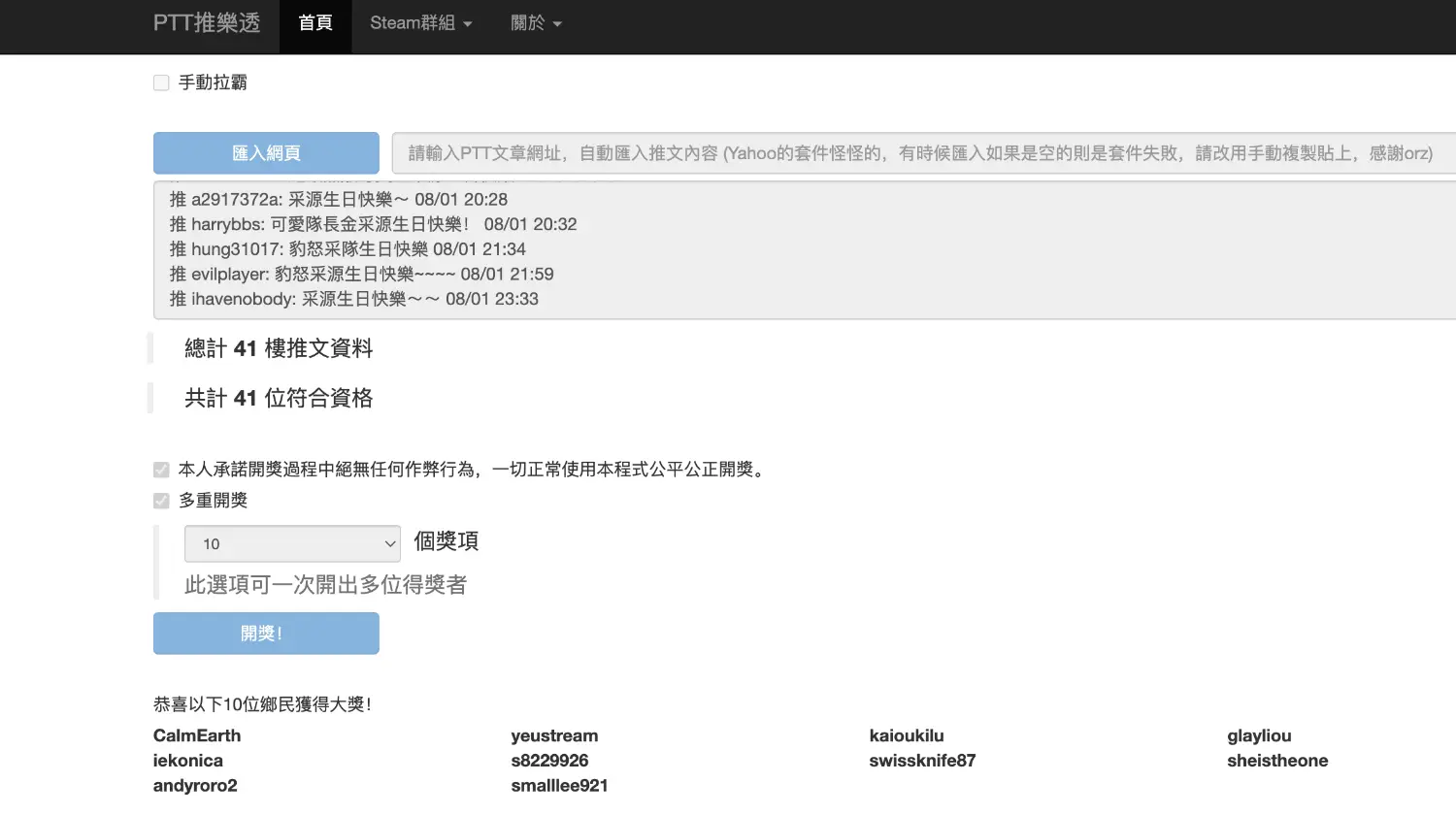Screen dimensions: 1456x815
Task: Focus the PTT article URL input field
Action: (922, 153)
